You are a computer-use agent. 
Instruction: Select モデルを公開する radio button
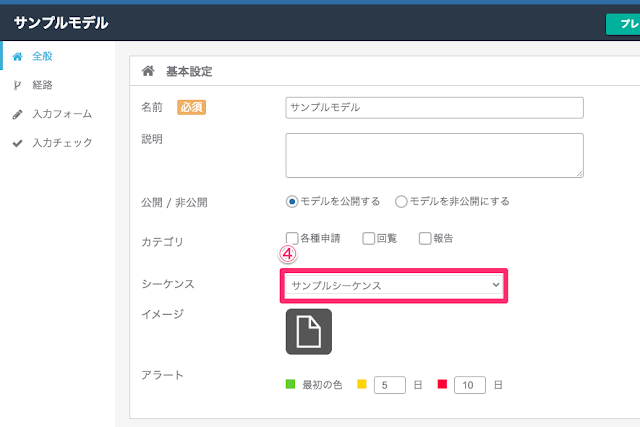pos(292,201)
